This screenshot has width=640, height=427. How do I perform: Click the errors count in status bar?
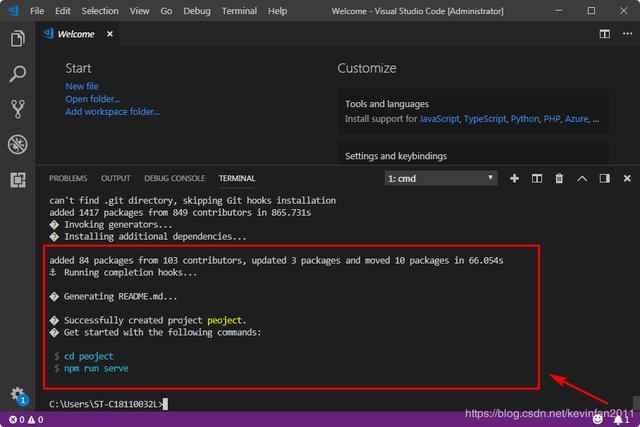pos(17,420)
